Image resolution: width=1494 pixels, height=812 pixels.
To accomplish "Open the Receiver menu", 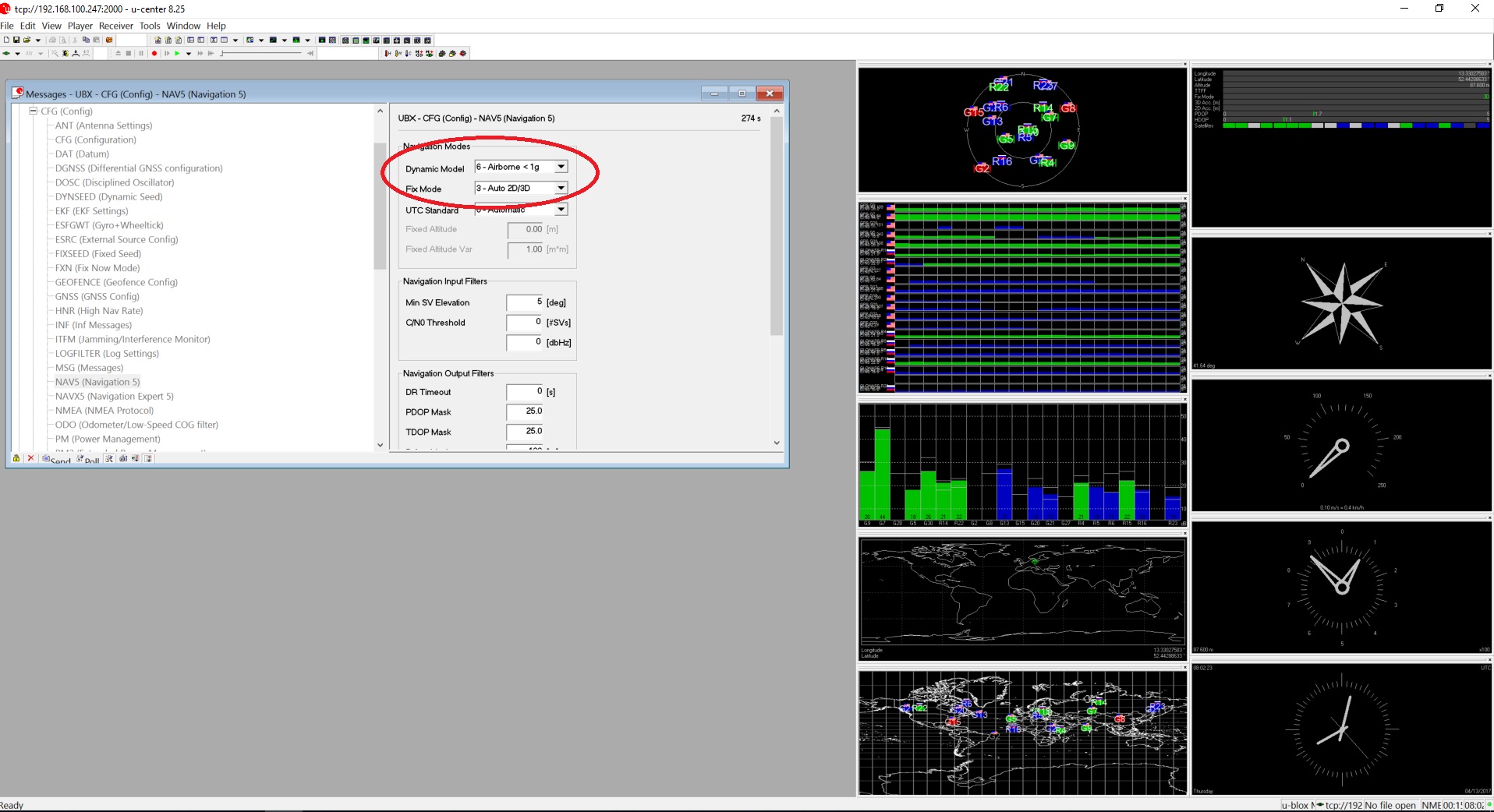I will coord(116,26).
